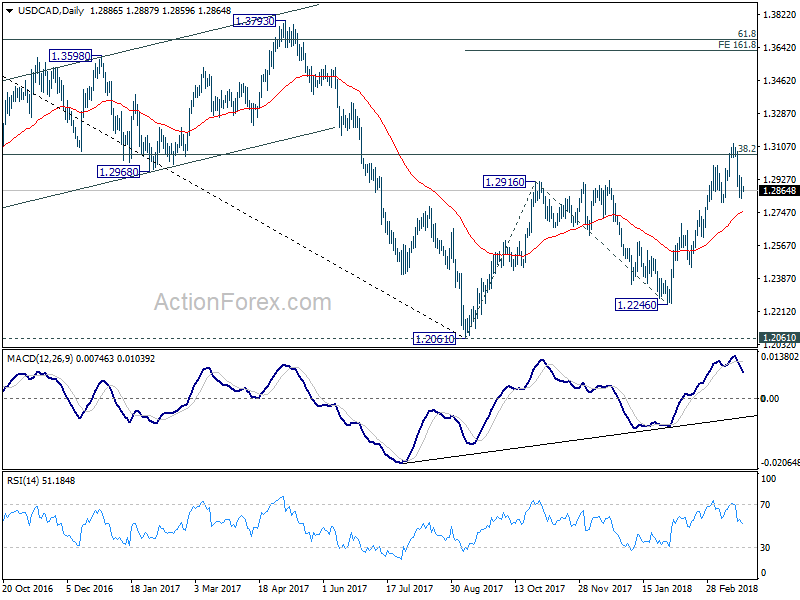Click the USDCAD,Daily chart title text
This screenshot has height=600, width=800.
point(51,11)
